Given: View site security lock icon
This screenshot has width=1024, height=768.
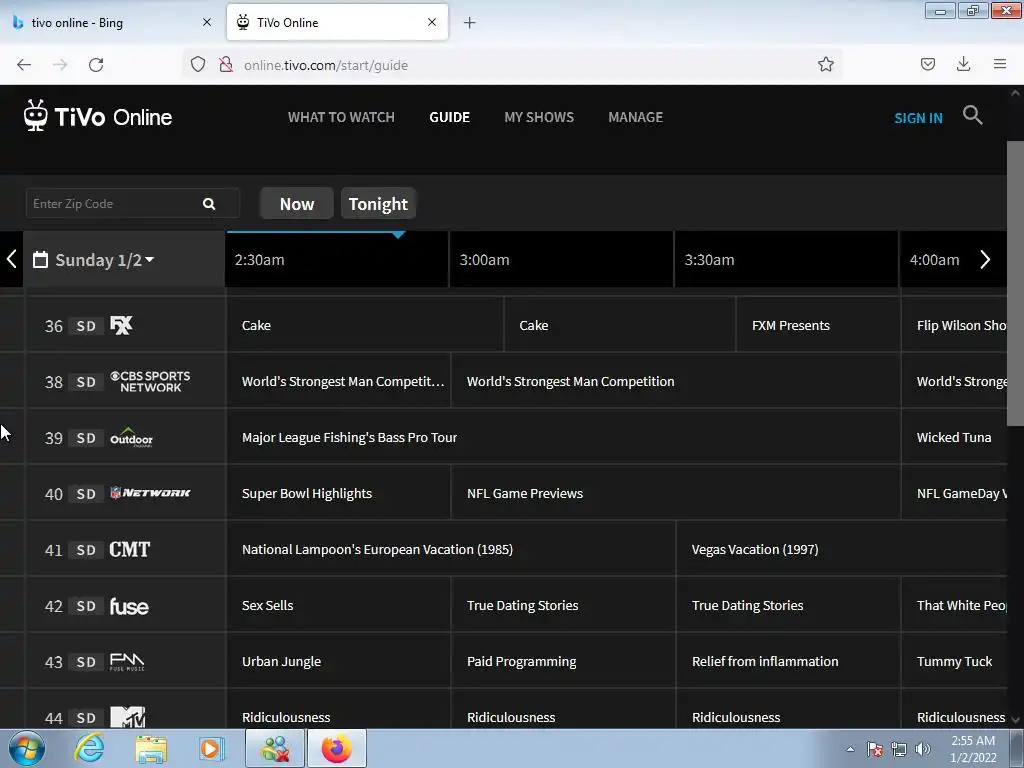Looking at the screenshot, I should [x=226, y=64].
